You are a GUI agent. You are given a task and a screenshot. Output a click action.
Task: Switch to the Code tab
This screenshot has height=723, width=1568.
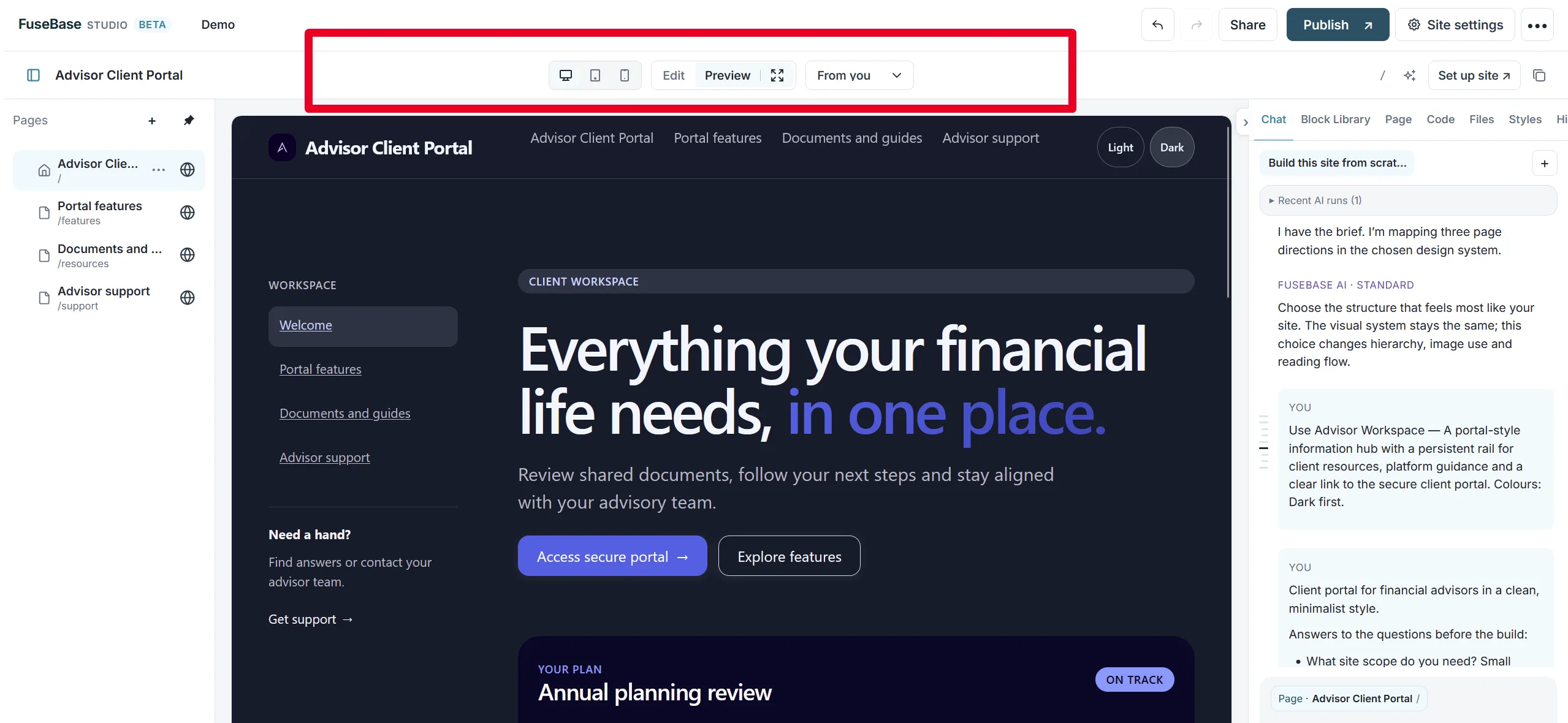pos(1441,119)
